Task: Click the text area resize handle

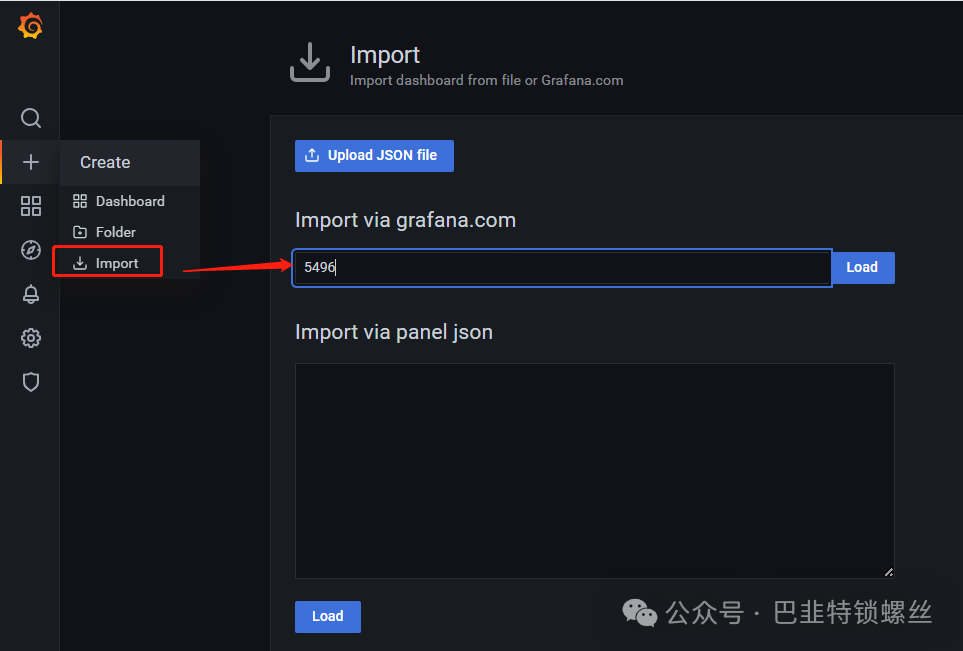Action: (888, 572)
